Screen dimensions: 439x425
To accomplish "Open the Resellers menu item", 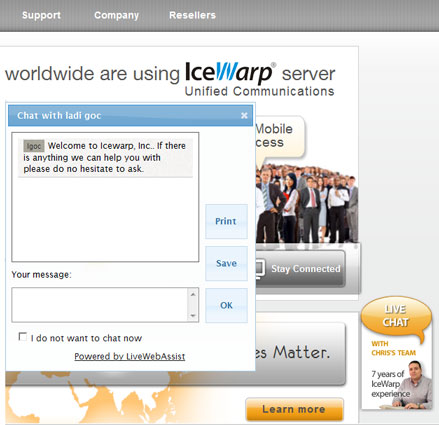I will 192,15.
